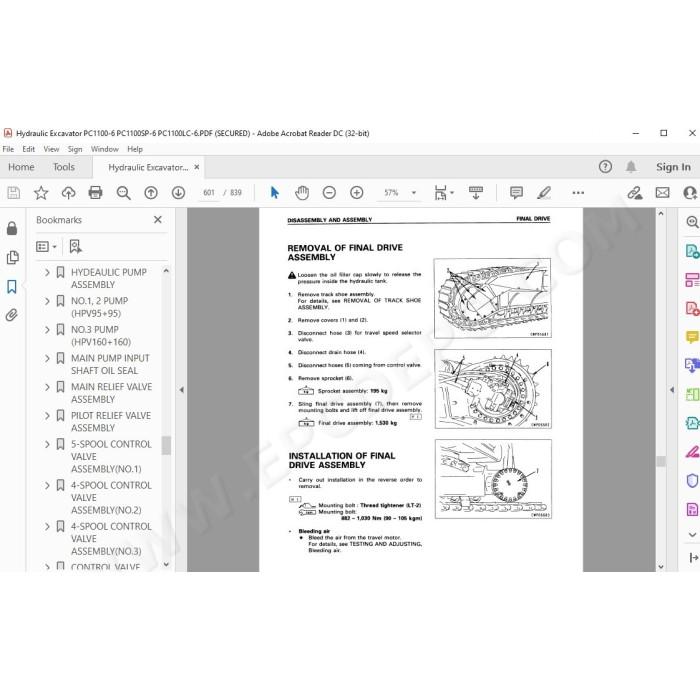Add a comment note
The height and width of the screenshot is (700, 700).
tap(516, 193)
